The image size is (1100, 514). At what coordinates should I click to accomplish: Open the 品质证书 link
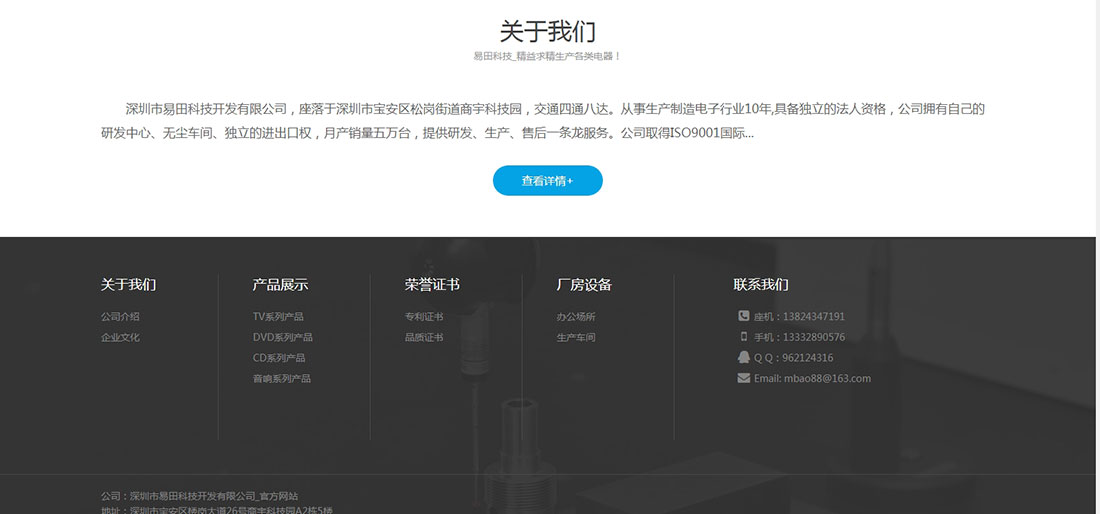[x=424, y=338]
